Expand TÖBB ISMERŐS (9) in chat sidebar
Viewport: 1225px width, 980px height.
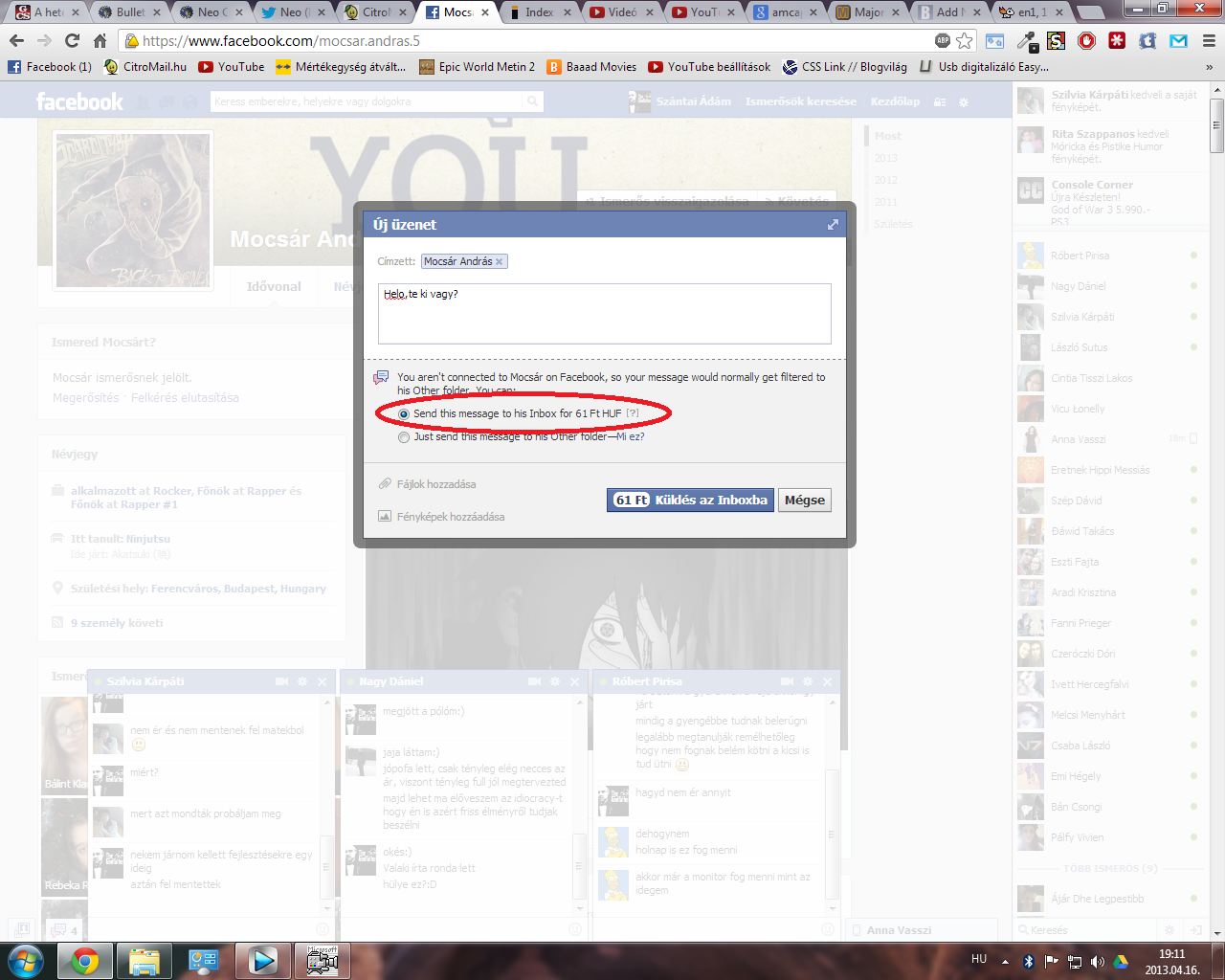1110,869
